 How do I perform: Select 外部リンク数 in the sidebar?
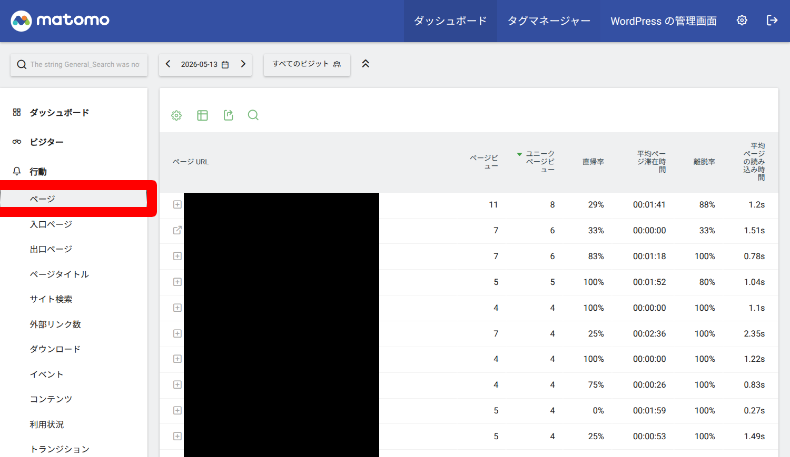[x=55, y=324]
